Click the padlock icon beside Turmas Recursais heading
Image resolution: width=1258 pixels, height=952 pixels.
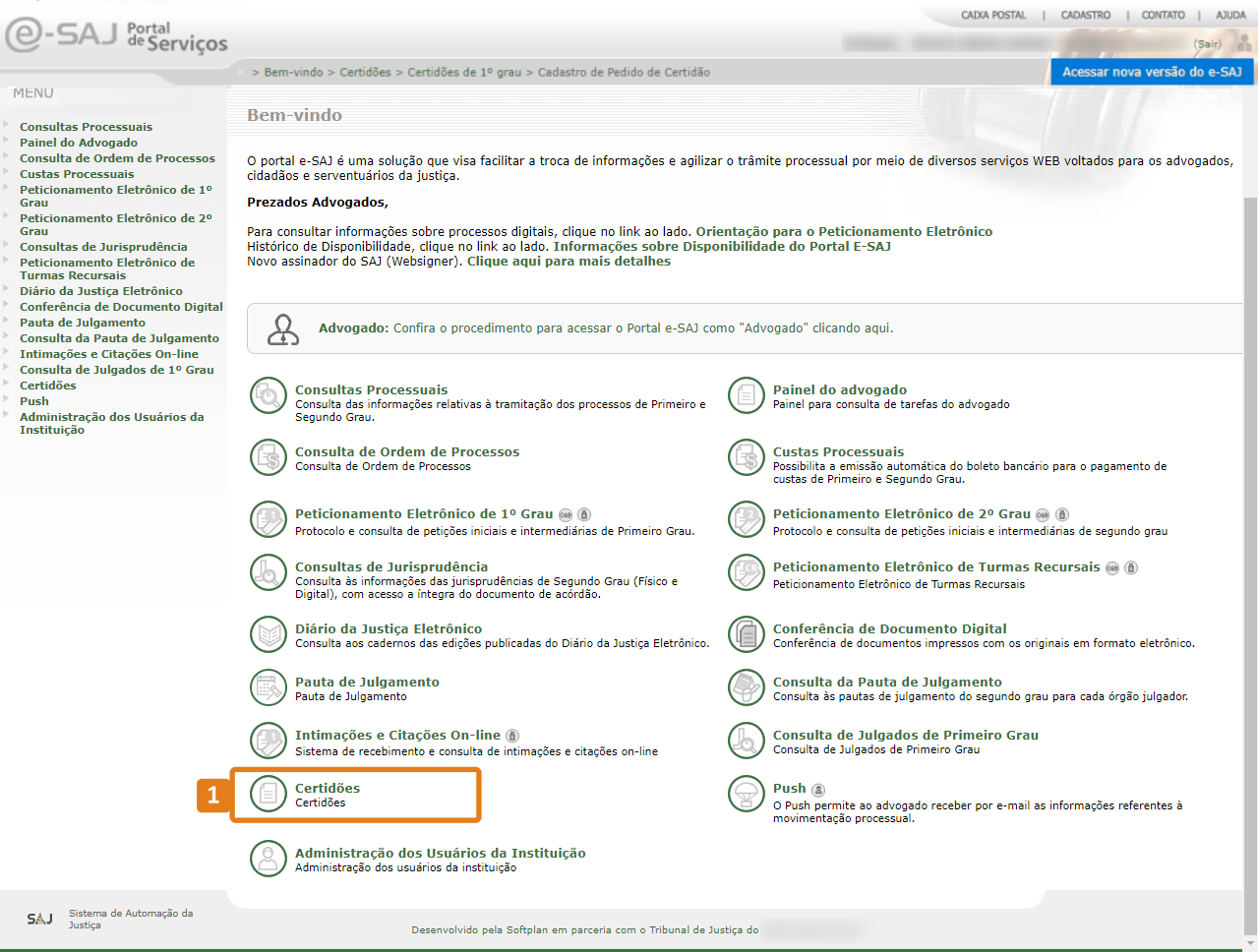click(1131, 567)
